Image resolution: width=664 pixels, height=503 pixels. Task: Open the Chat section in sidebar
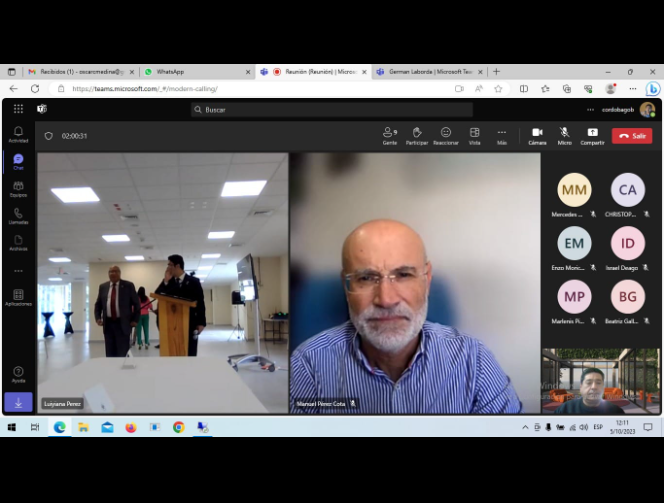point(18,161)
